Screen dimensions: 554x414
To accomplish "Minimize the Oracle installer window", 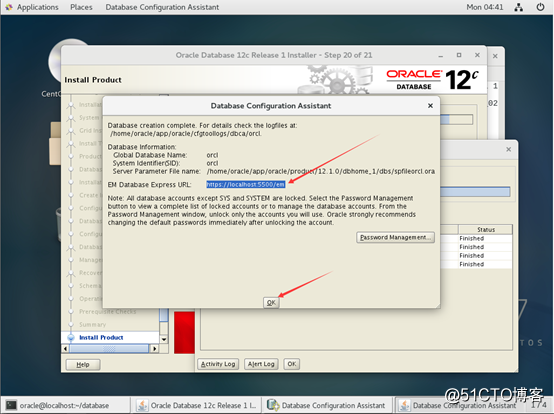I will pyautogui.click(x=441, y=55).
